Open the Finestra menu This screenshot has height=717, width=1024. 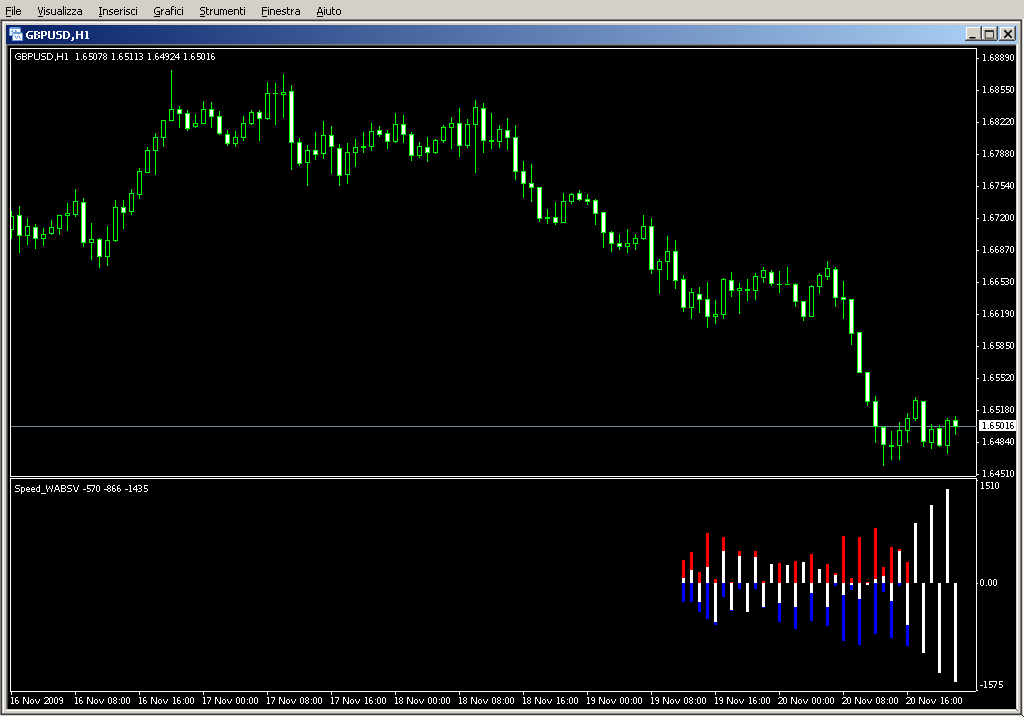click(x=280, y=11)
